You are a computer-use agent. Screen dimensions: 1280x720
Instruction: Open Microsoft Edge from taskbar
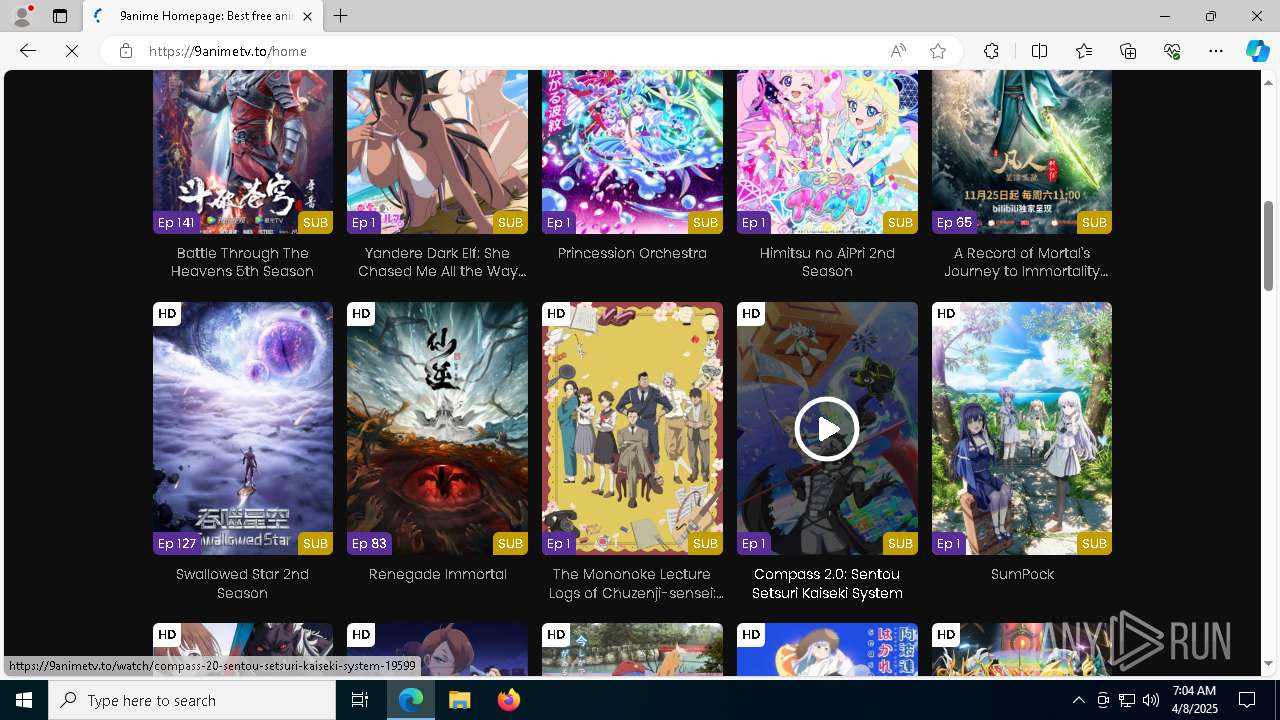411,700
